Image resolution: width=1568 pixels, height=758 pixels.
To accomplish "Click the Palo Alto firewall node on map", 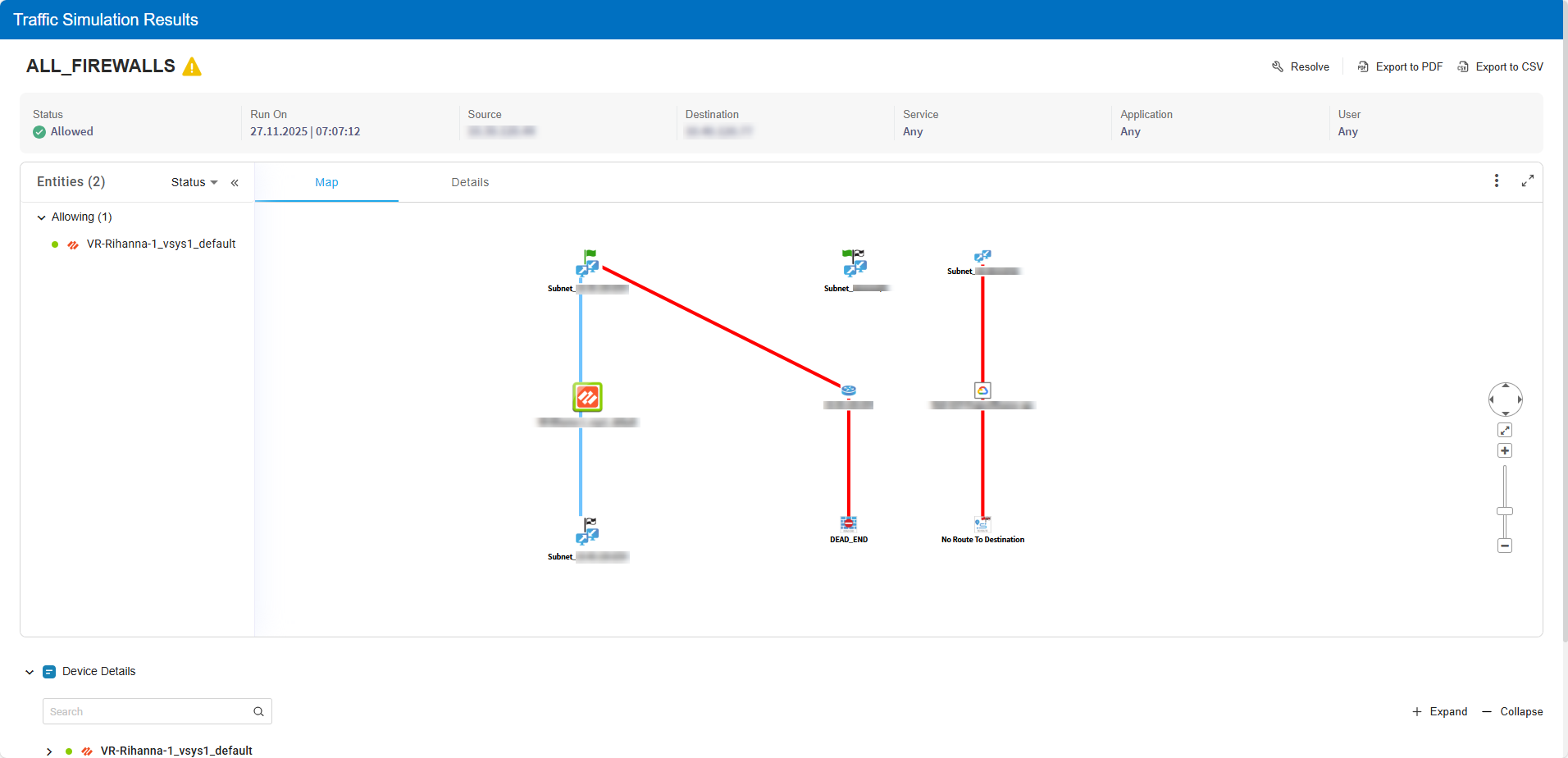I will coord(587,397).
